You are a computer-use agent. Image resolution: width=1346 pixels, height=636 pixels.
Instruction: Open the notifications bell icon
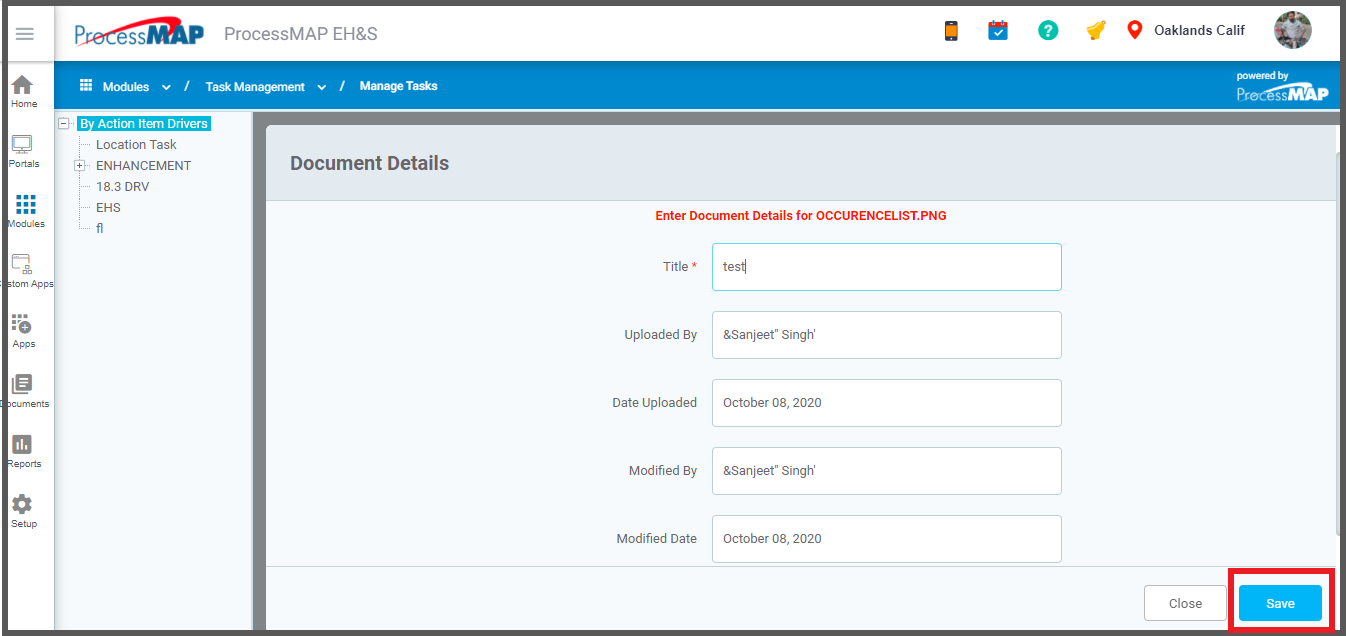(x=1096, y=31)
